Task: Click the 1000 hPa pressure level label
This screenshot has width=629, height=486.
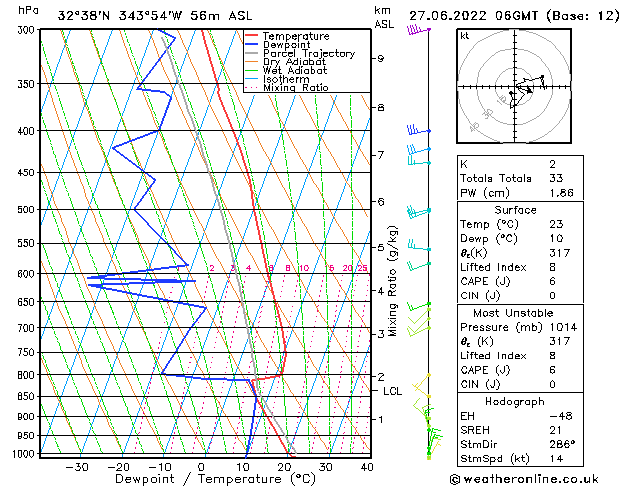Action: click(x=26, y=454)
